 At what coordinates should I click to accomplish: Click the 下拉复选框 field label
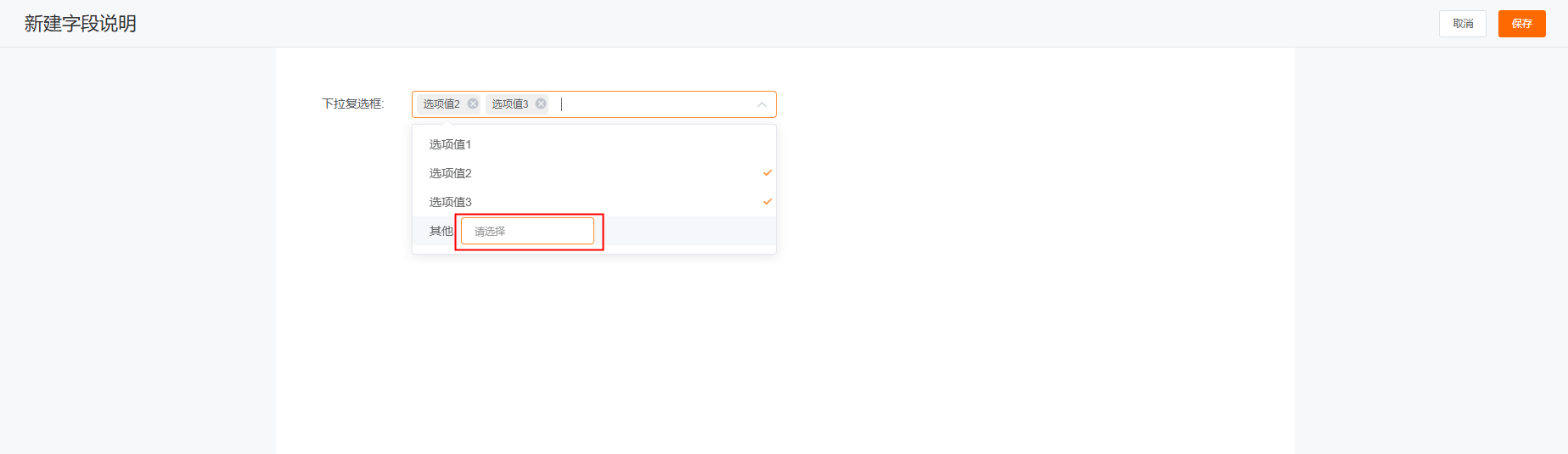[352, 104]
